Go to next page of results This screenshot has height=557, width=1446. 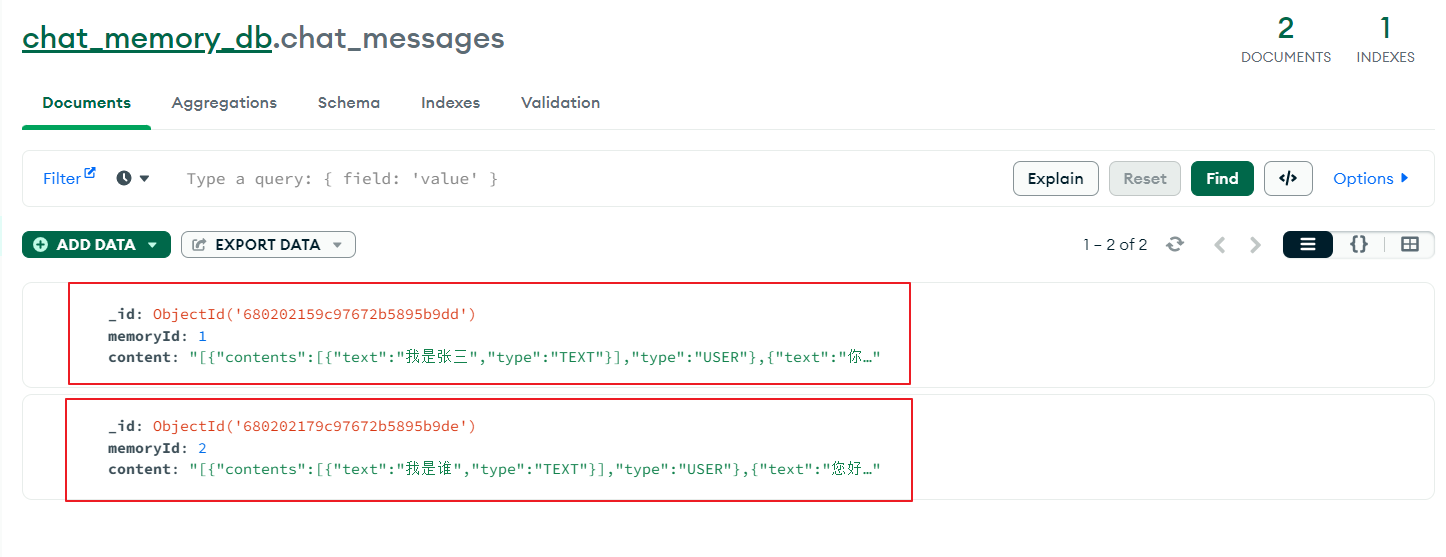click(1256, 245)
